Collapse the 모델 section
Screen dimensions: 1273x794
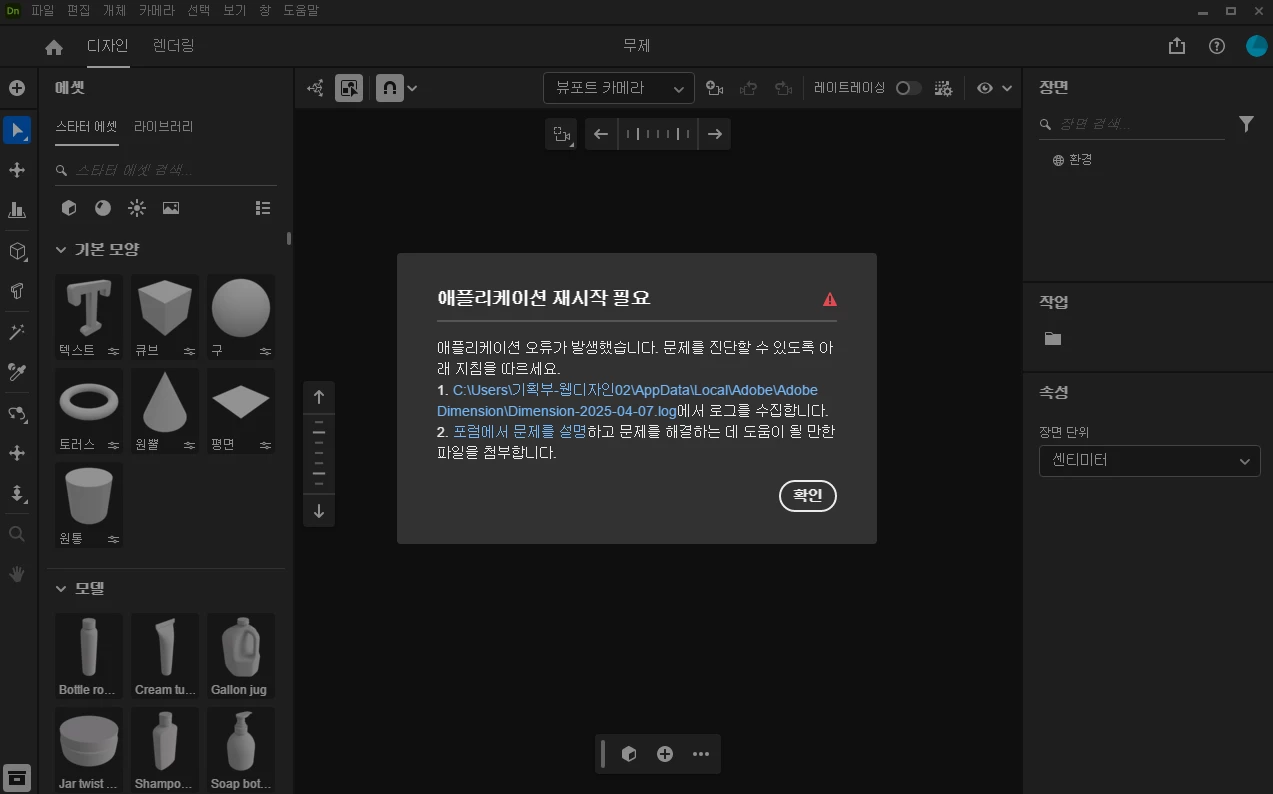pos(61,589)
